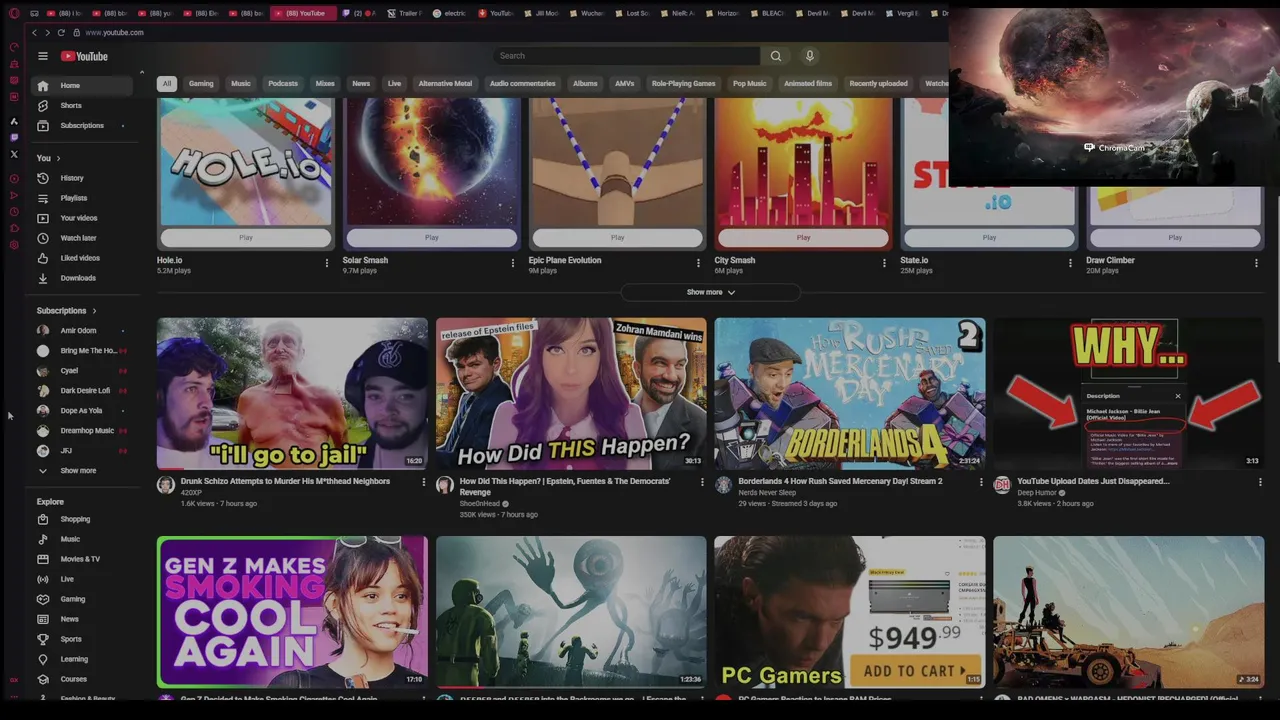Screen dimensions: 1280x720
Task: Open more options for Solar Smash game
Action: point(512,263)
